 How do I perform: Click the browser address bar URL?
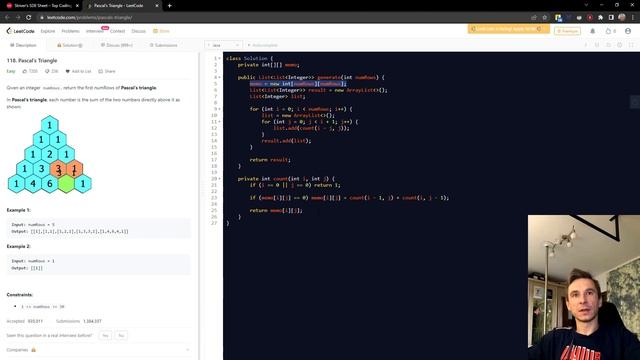pos(89,18)
